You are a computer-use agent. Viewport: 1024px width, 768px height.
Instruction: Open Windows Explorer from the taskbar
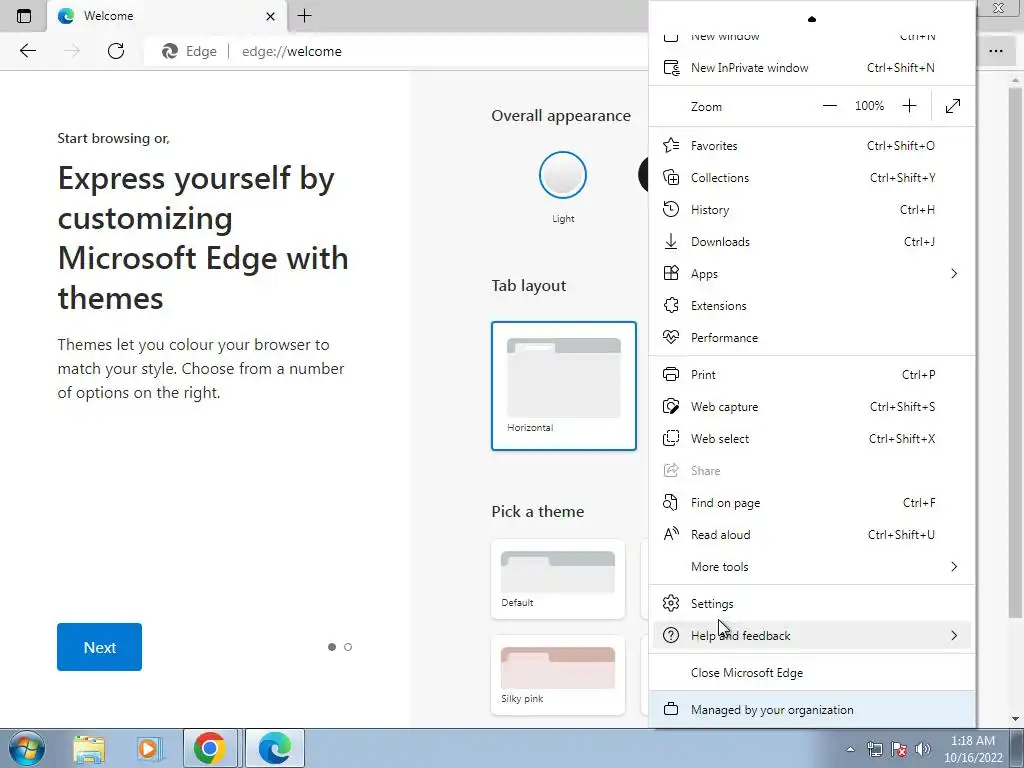coord(89,748)
